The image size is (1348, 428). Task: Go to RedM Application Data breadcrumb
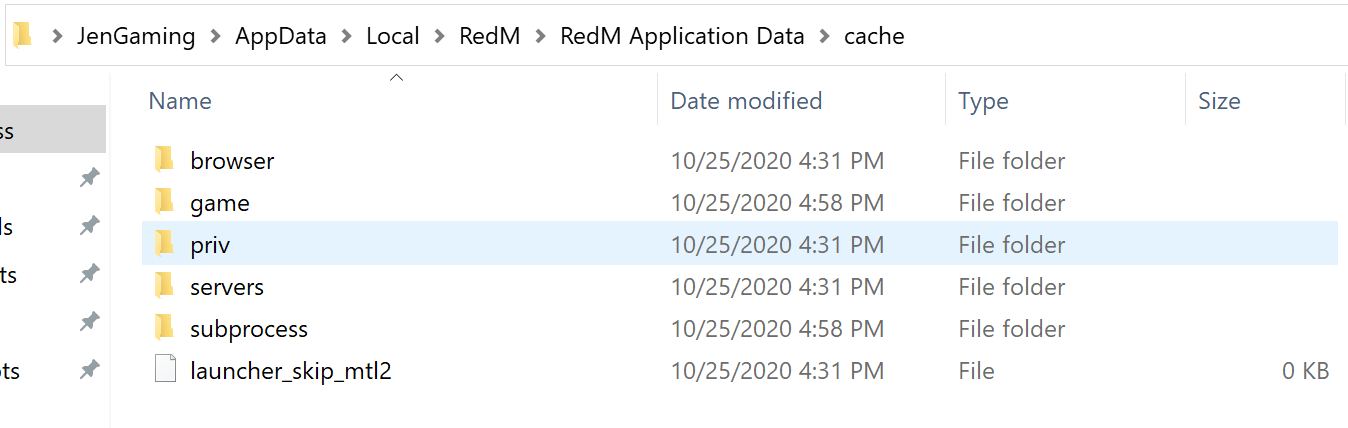tap(682, 37)
